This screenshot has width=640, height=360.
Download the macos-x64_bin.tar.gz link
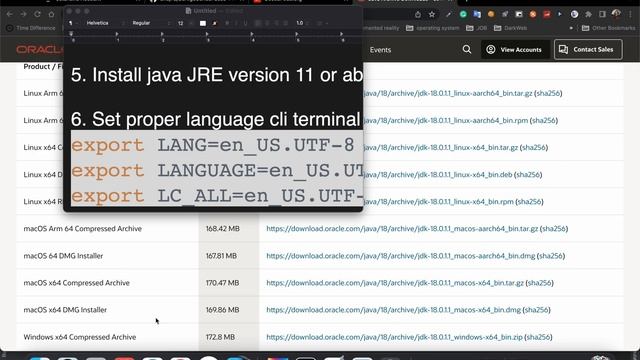click(x=395, y=283)
